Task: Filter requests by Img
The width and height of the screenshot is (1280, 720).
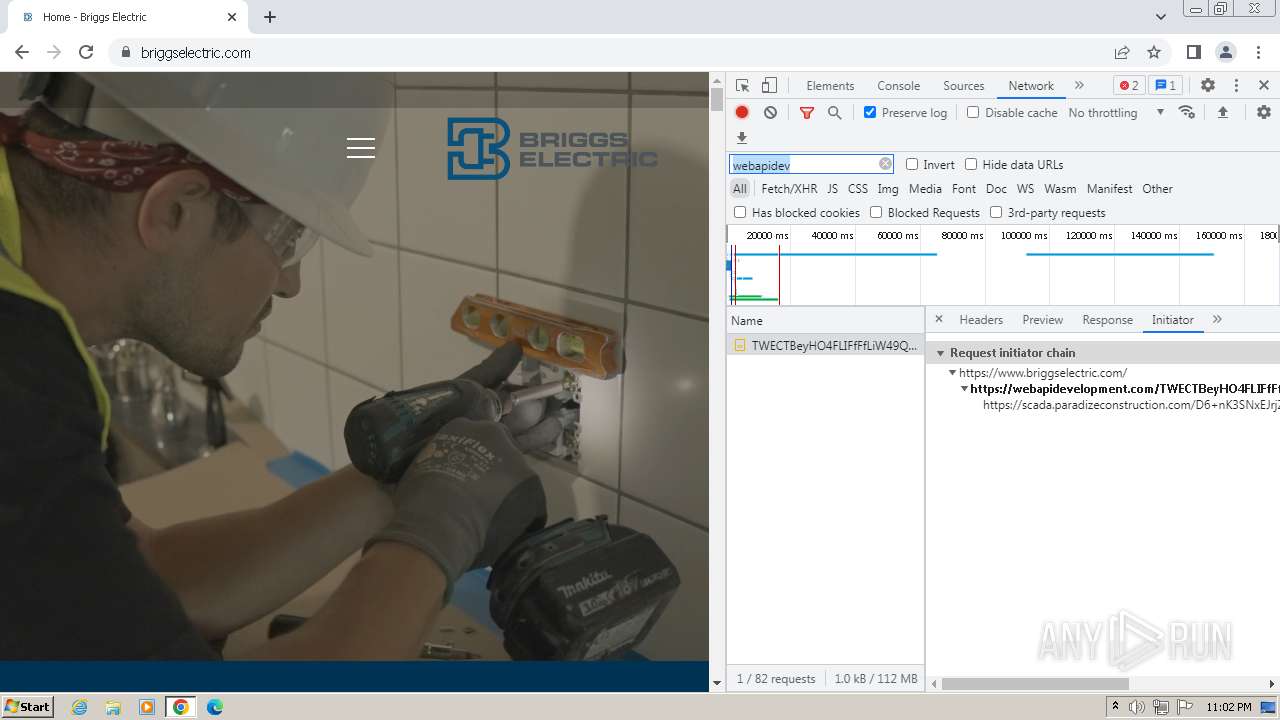Action: pyautogui.click(x=888, y=188)
